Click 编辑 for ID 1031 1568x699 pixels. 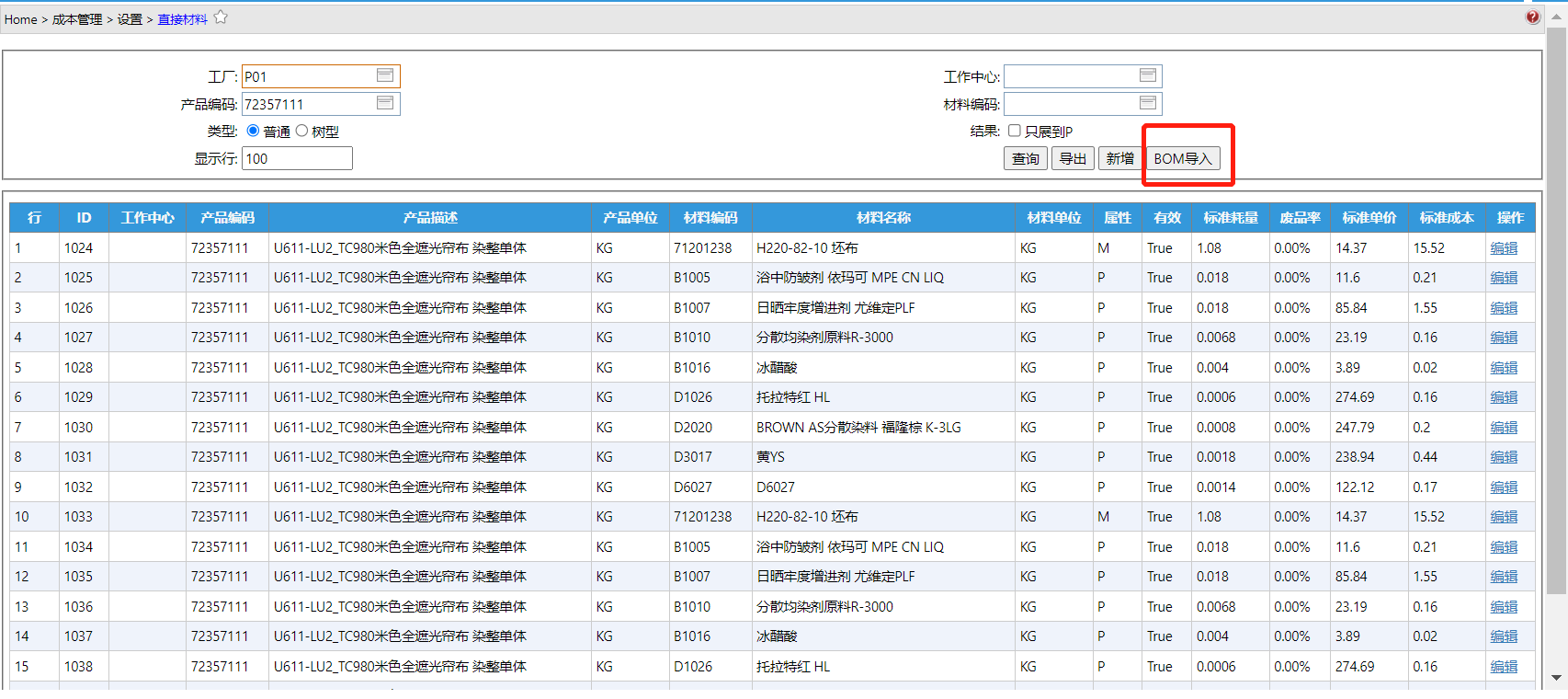1504,457
